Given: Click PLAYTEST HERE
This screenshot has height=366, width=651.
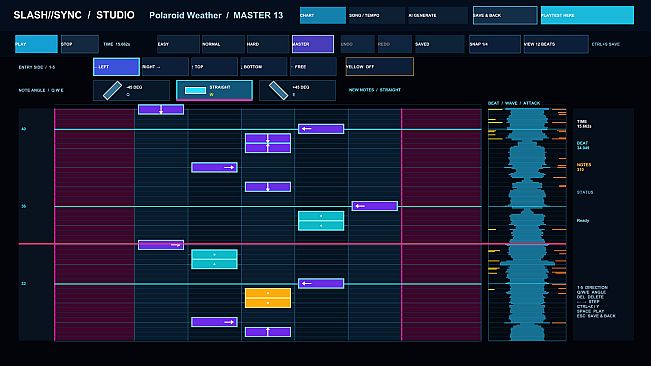Looking at the screenshot, I should (587, 15).
